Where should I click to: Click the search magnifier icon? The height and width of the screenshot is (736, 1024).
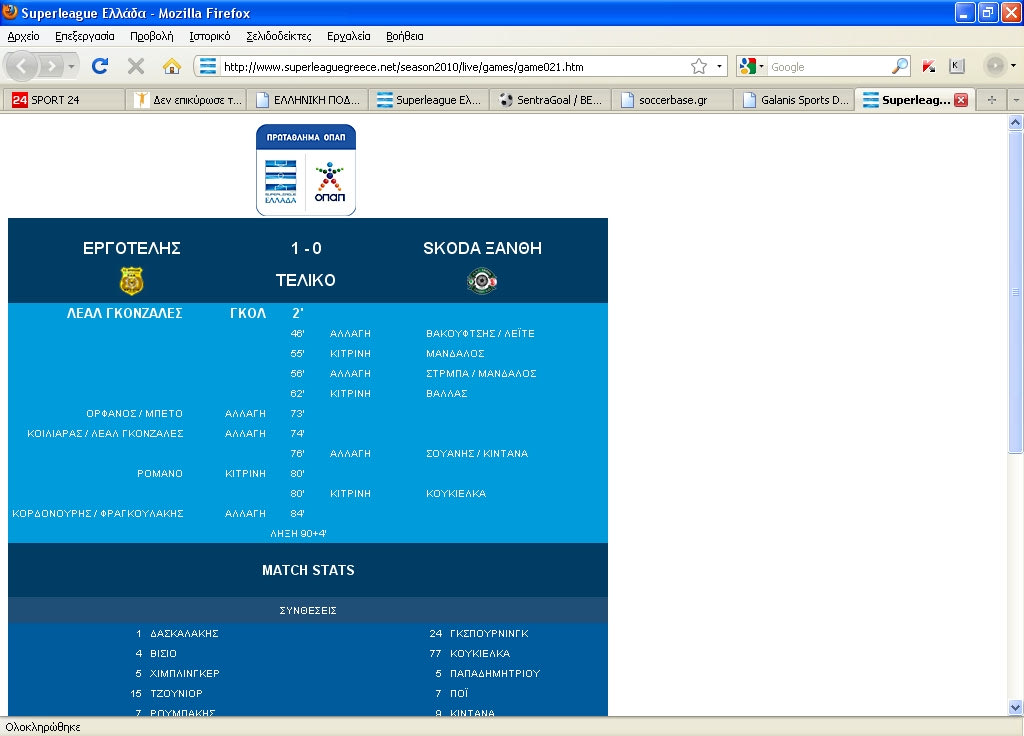pos(900,67)
